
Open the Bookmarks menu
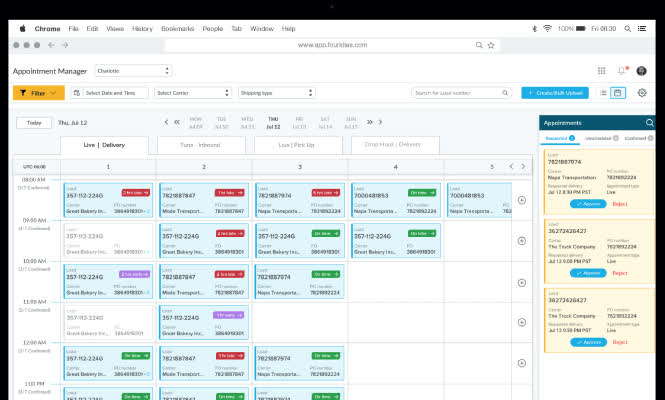tap(178, 29)
